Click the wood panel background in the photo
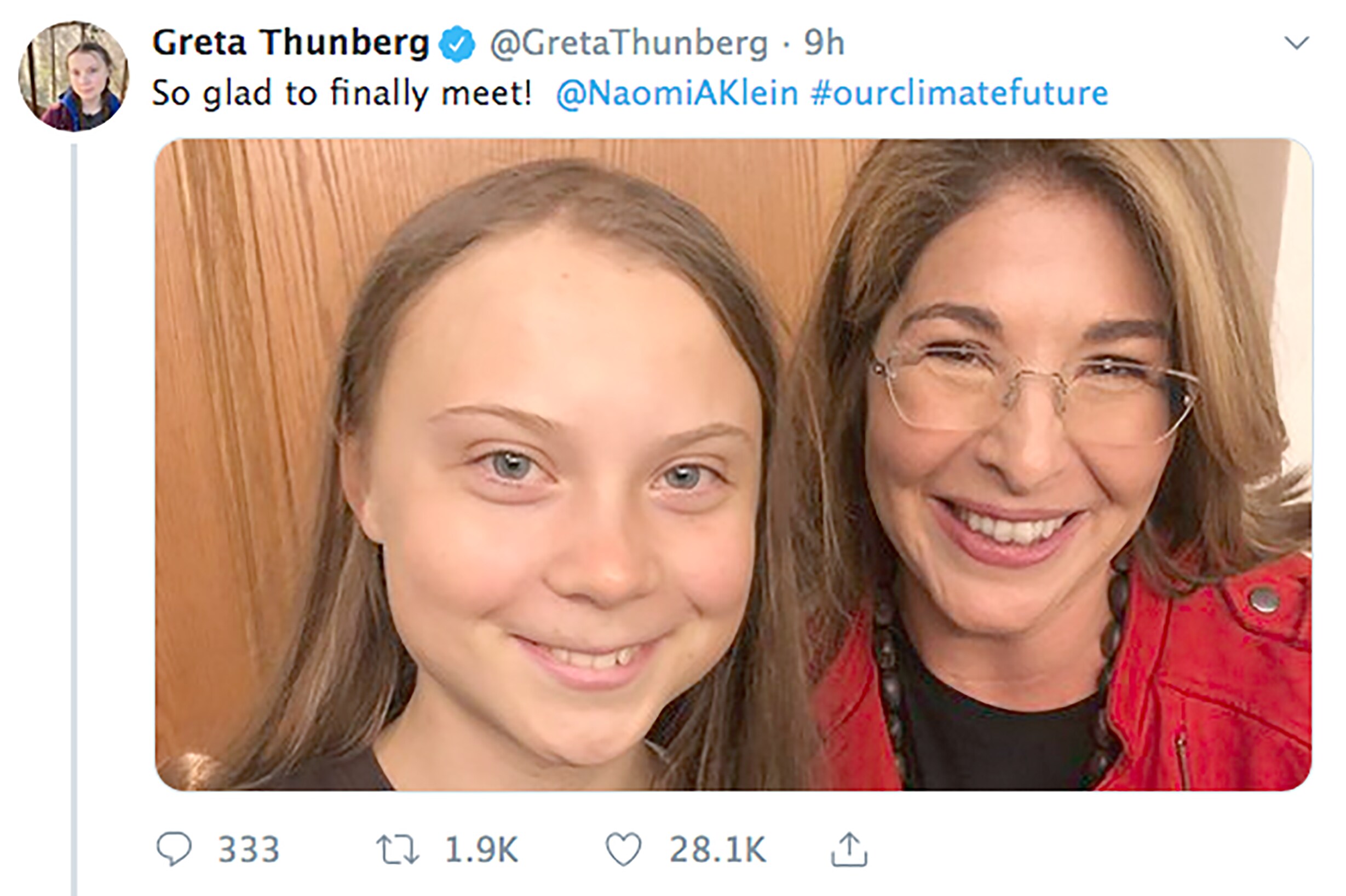 240,343
